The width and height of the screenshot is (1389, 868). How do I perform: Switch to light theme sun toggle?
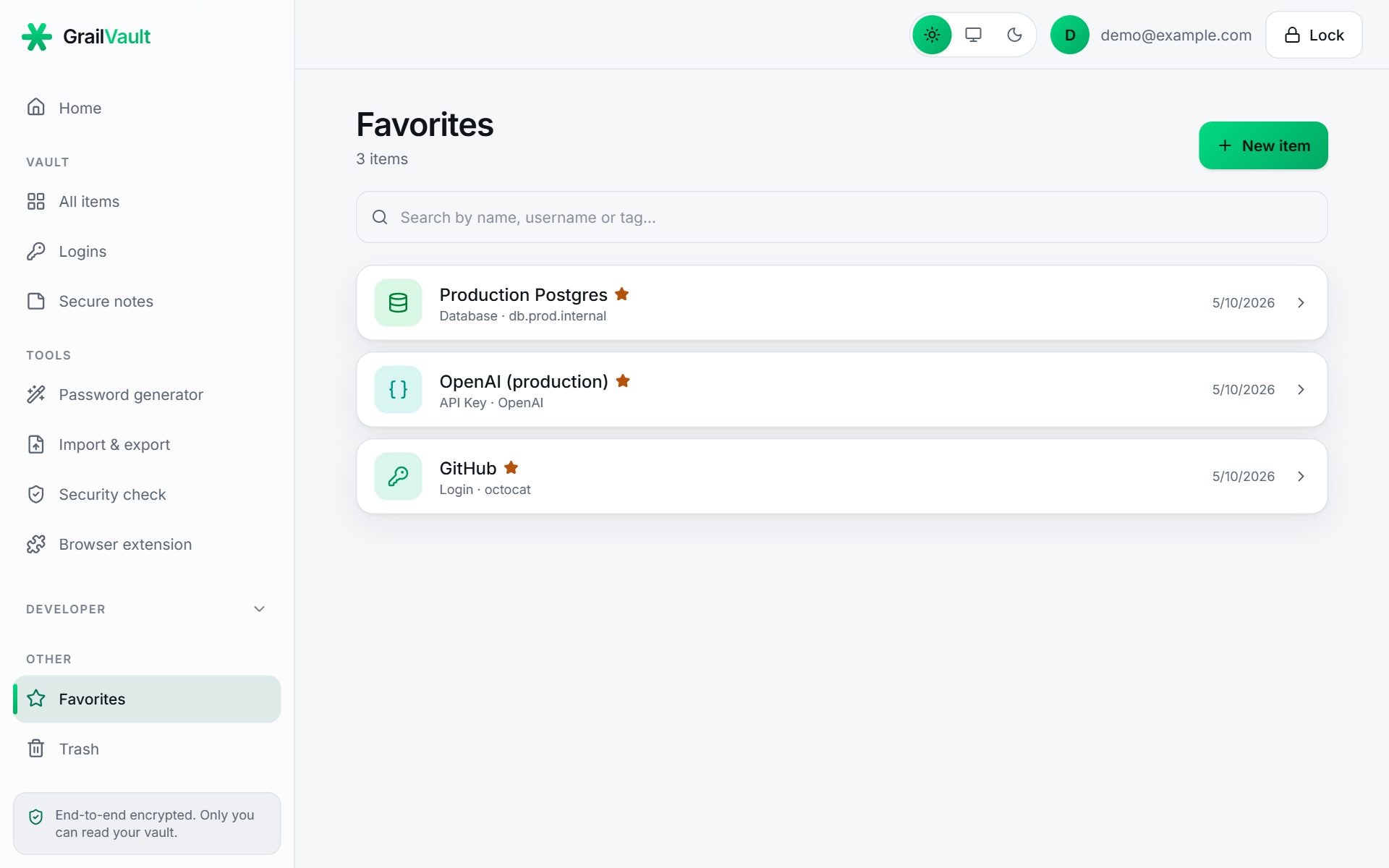pos(932,35)
